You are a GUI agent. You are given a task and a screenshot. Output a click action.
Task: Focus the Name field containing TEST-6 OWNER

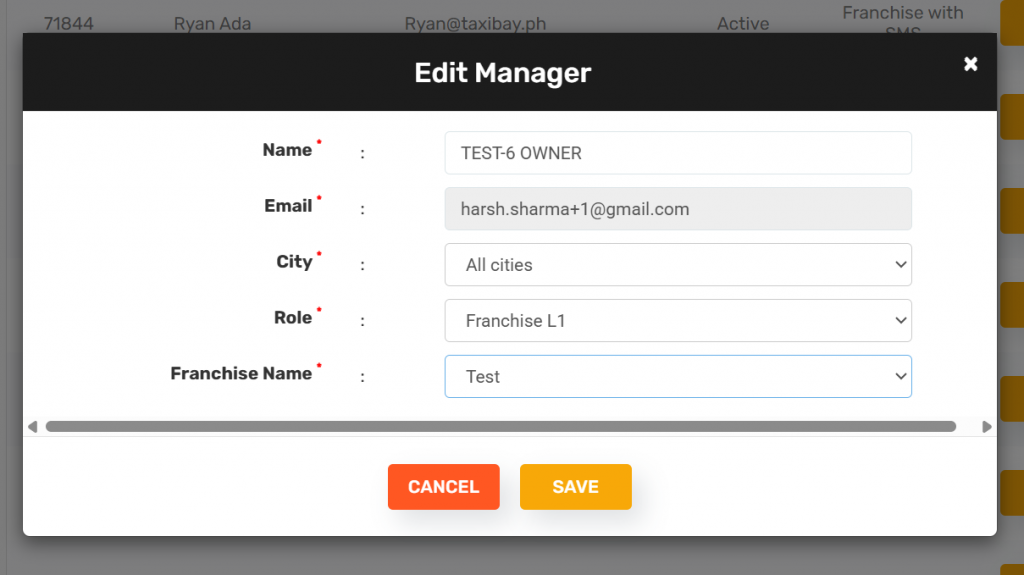[x=677, y=153]
